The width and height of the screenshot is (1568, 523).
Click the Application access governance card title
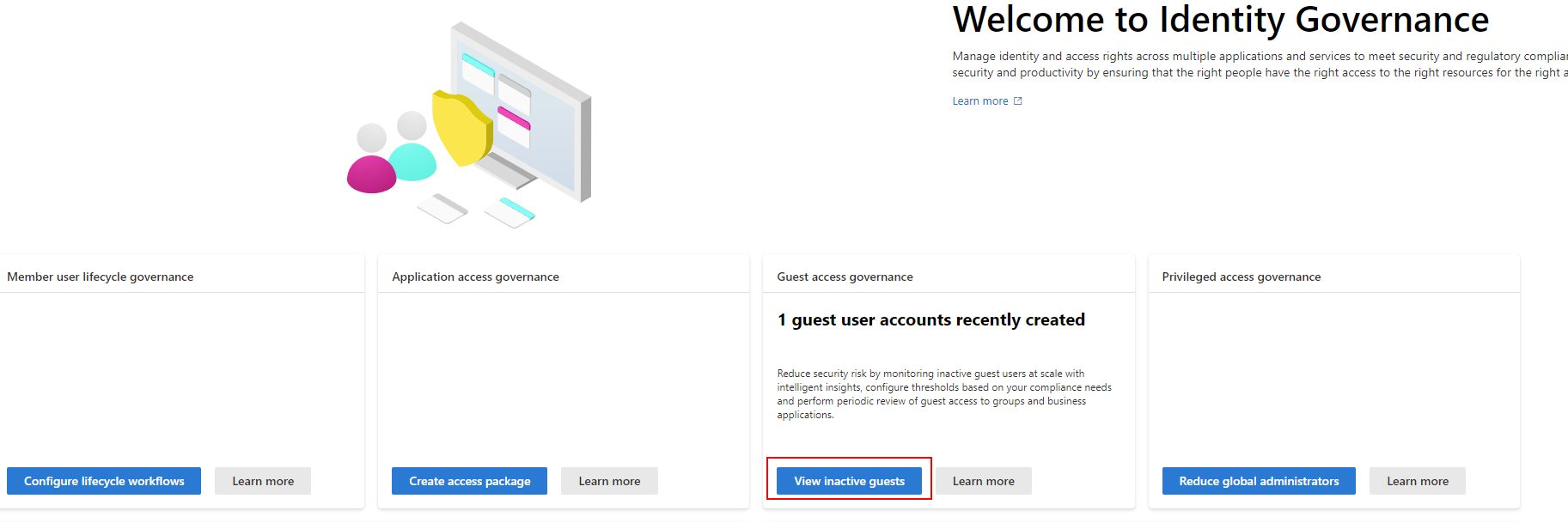pos(475,277)
